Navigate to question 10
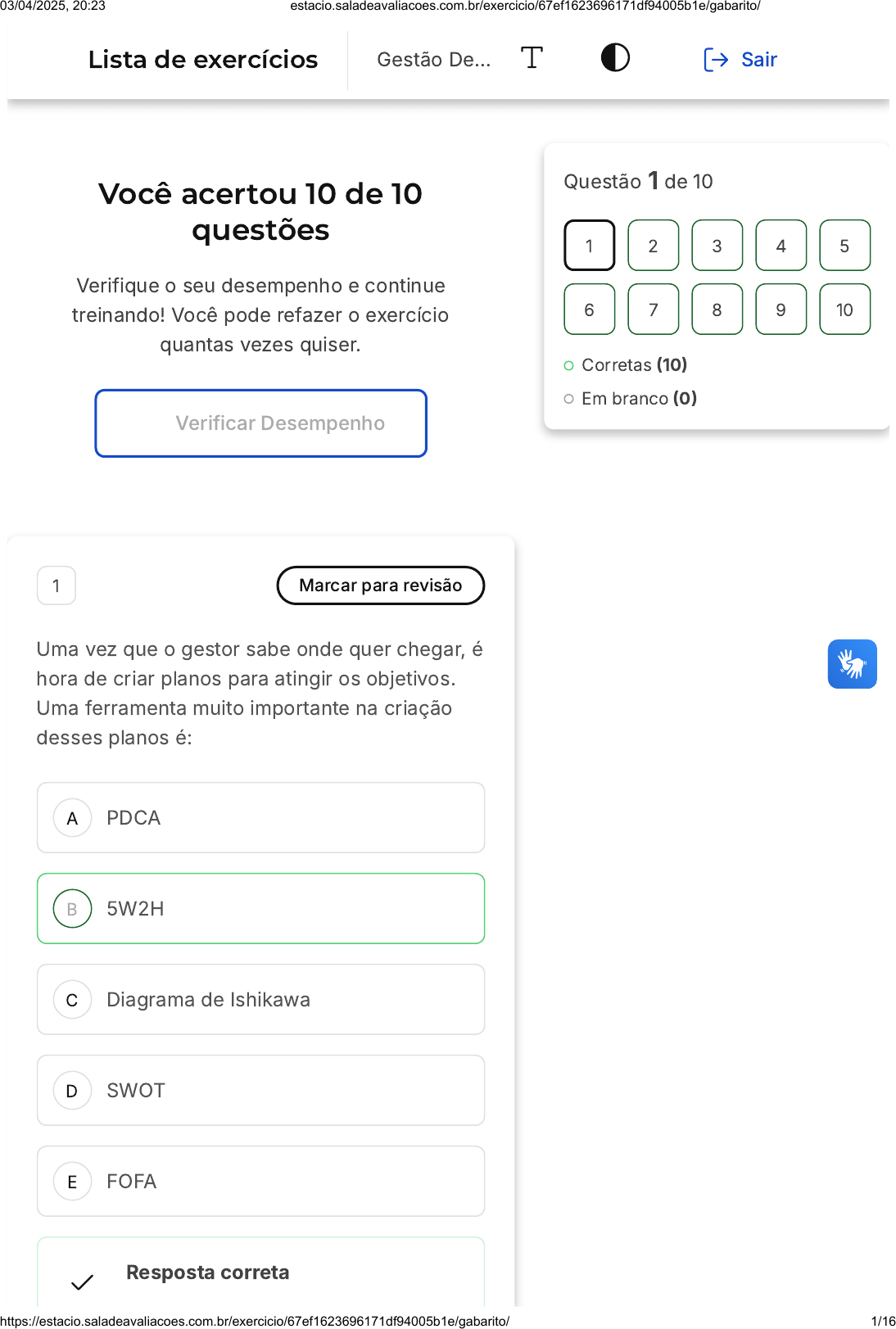 click(x=844, y=310)
